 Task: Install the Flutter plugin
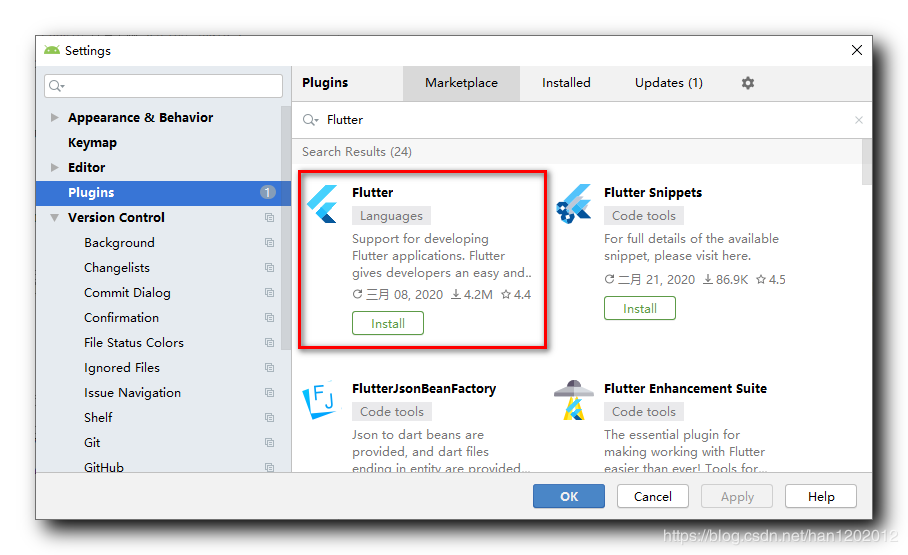388,323
